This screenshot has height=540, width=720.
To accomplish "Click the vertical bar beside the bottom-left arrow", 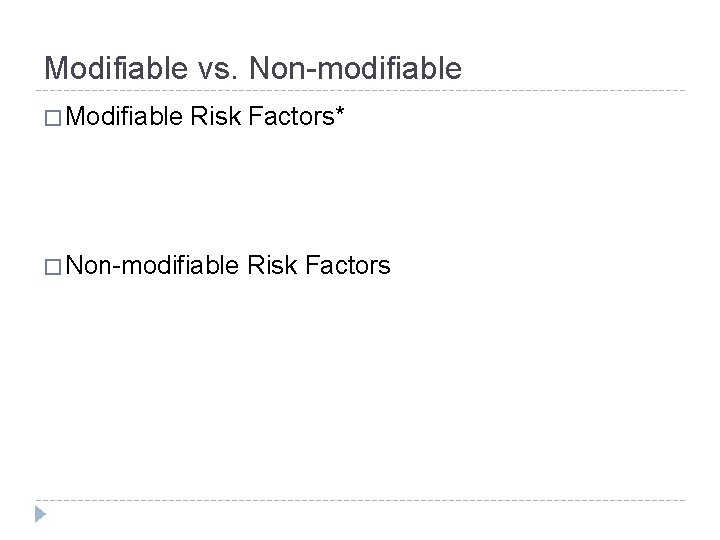I will (33, 516).
